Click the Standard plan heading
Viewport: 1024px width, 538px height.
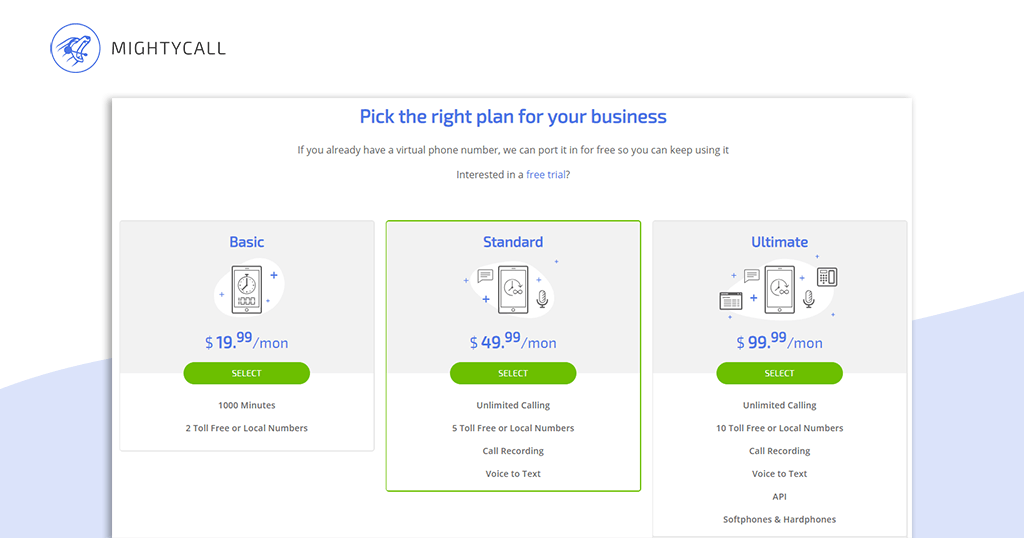513,242
